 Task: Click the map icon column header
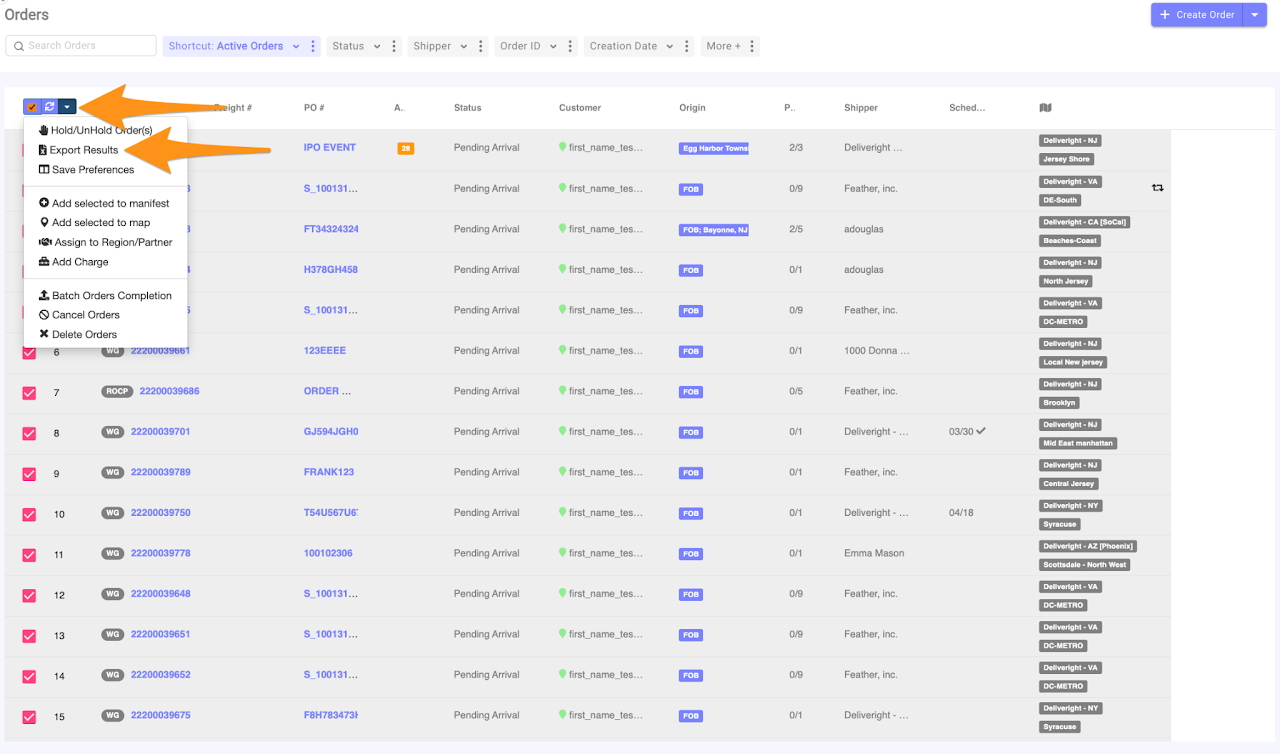pos(1046,108)
